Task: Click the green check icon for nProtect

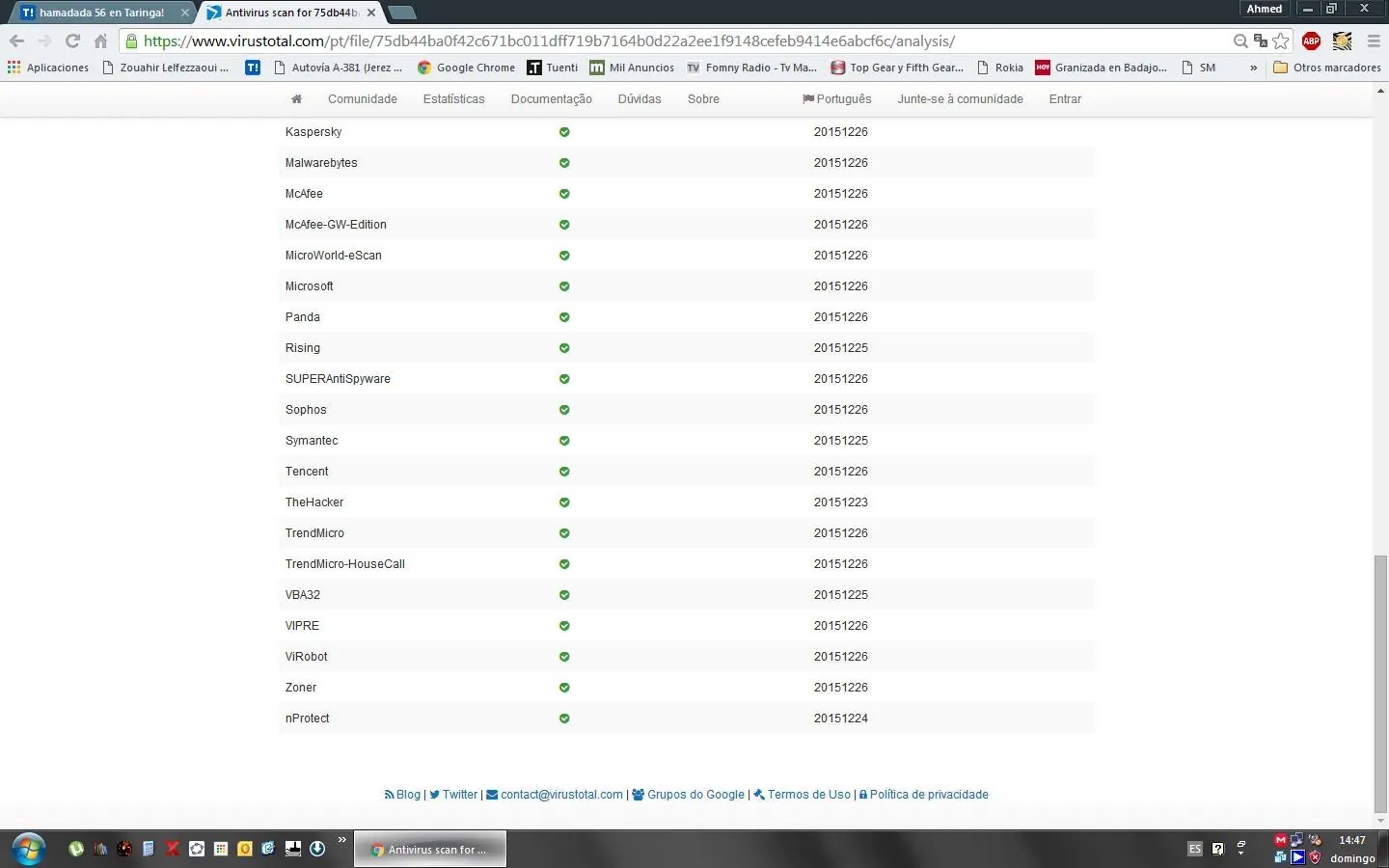Action: [564, 719]
